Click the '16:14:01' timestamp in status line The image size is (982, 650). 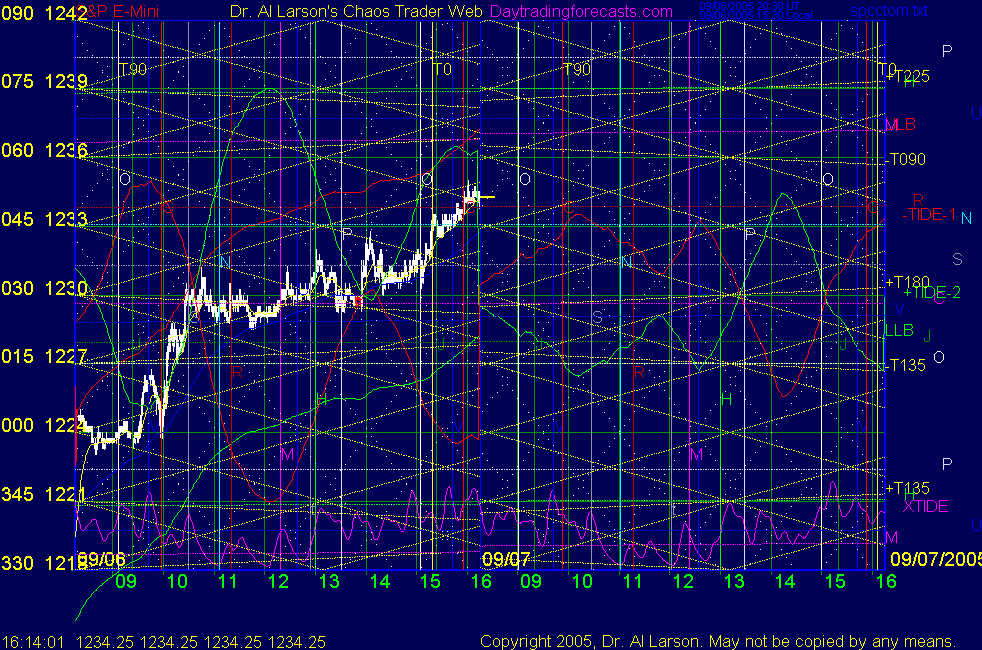33,642
